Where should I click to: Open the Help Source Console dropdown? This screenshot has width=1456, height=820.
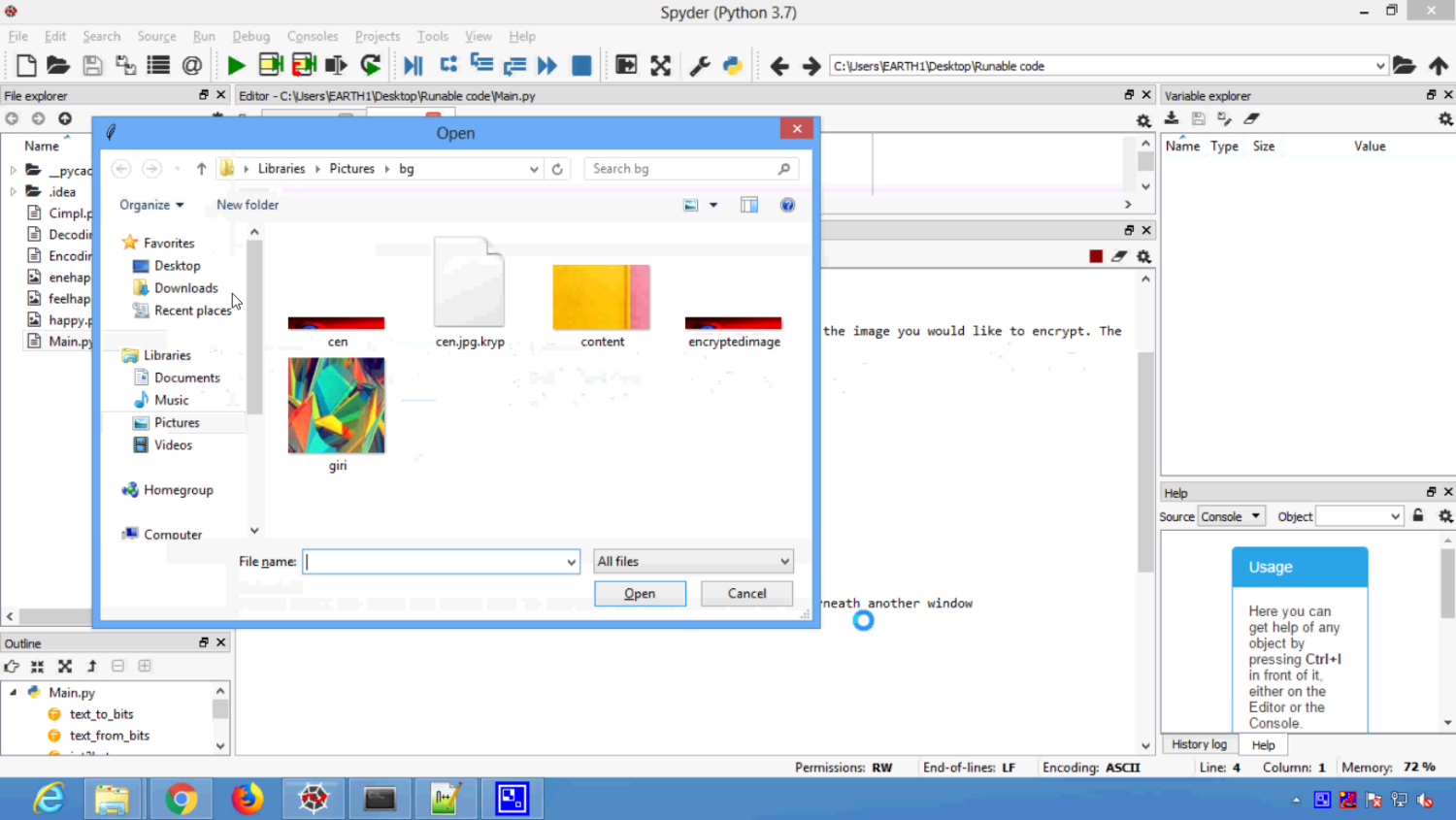pyautogui.click(x=1230, y=516)
